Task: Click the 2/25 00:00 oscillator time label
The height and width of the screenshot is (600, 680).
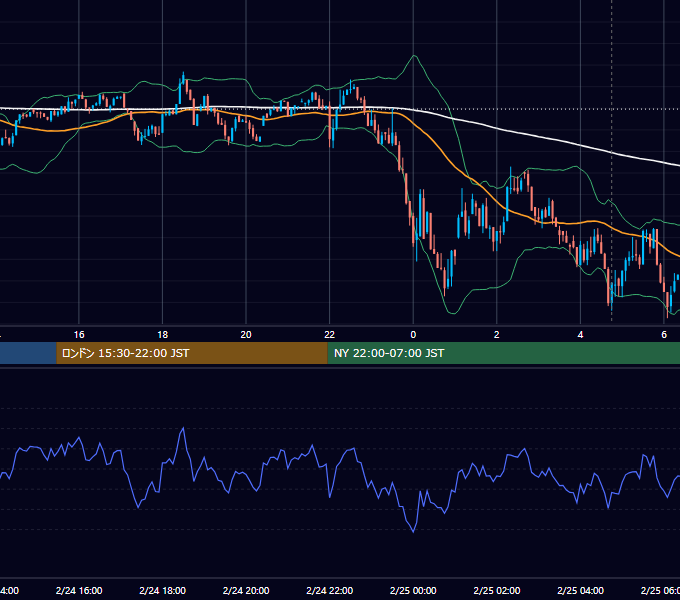Action: (x=413, y=590)
